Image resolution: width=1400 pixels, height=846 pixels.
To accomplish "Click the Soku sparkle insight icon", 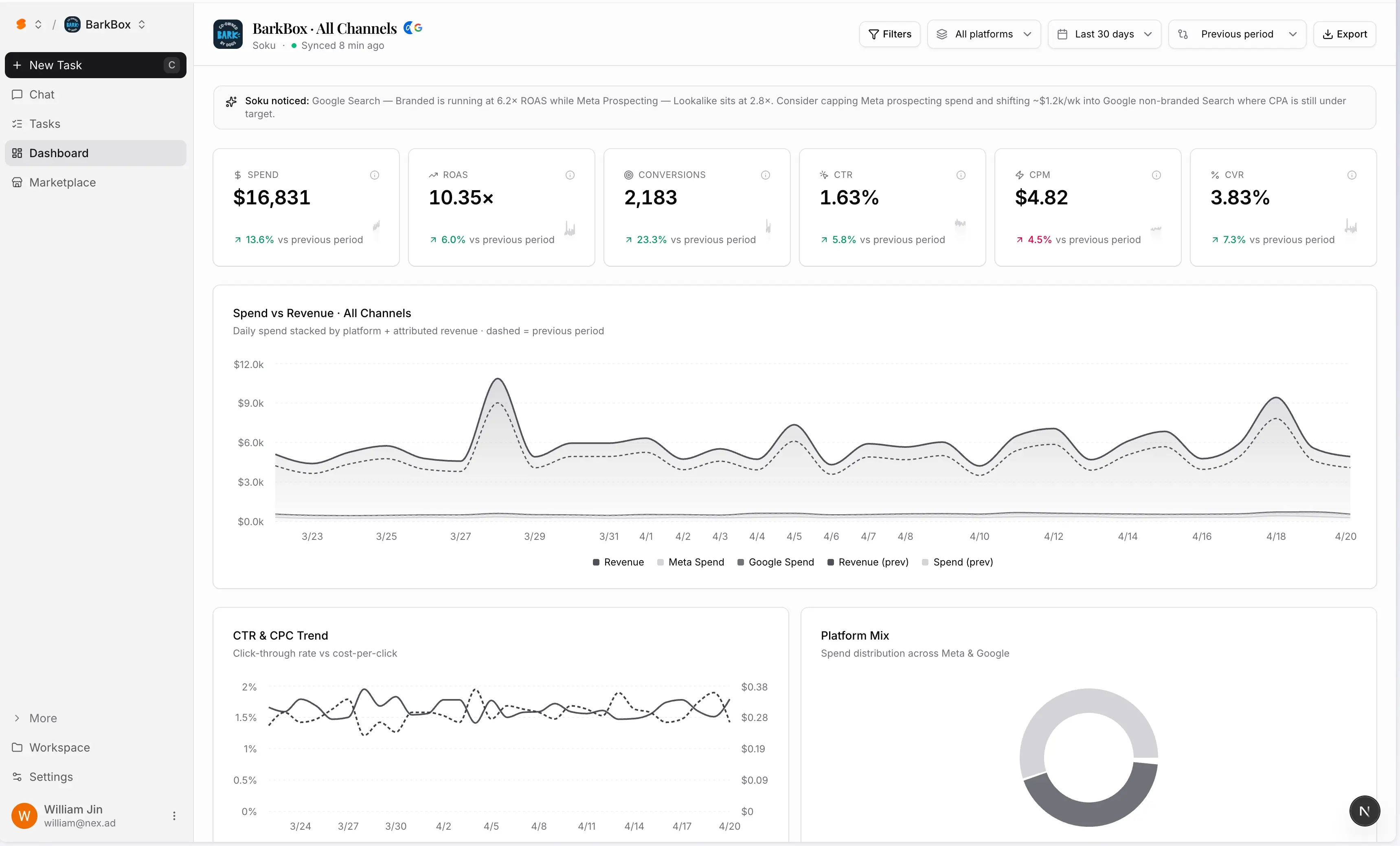I will 231,102.
